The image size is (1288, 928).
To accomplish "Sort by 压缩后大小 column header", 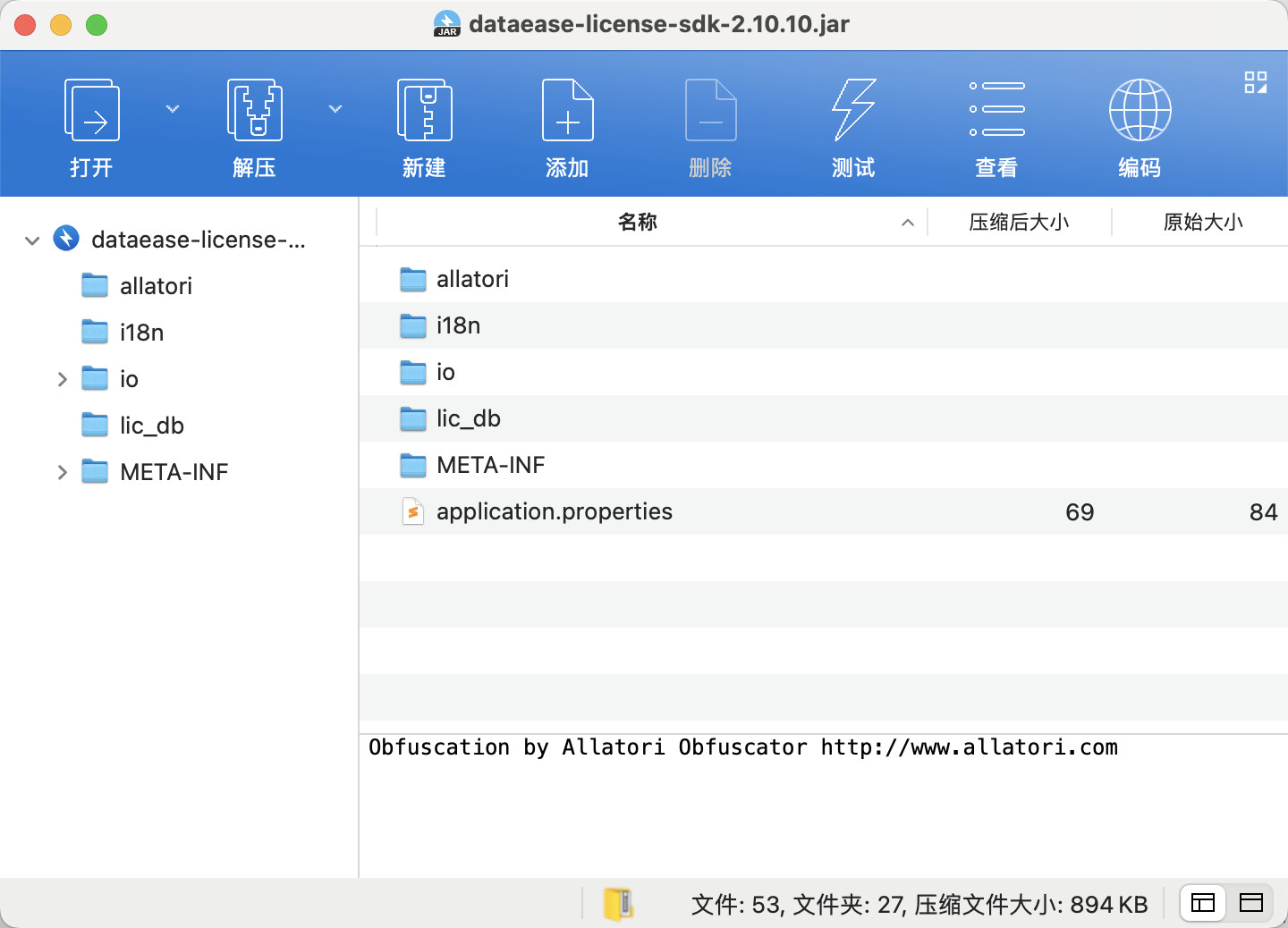I will click(1019, 222).
